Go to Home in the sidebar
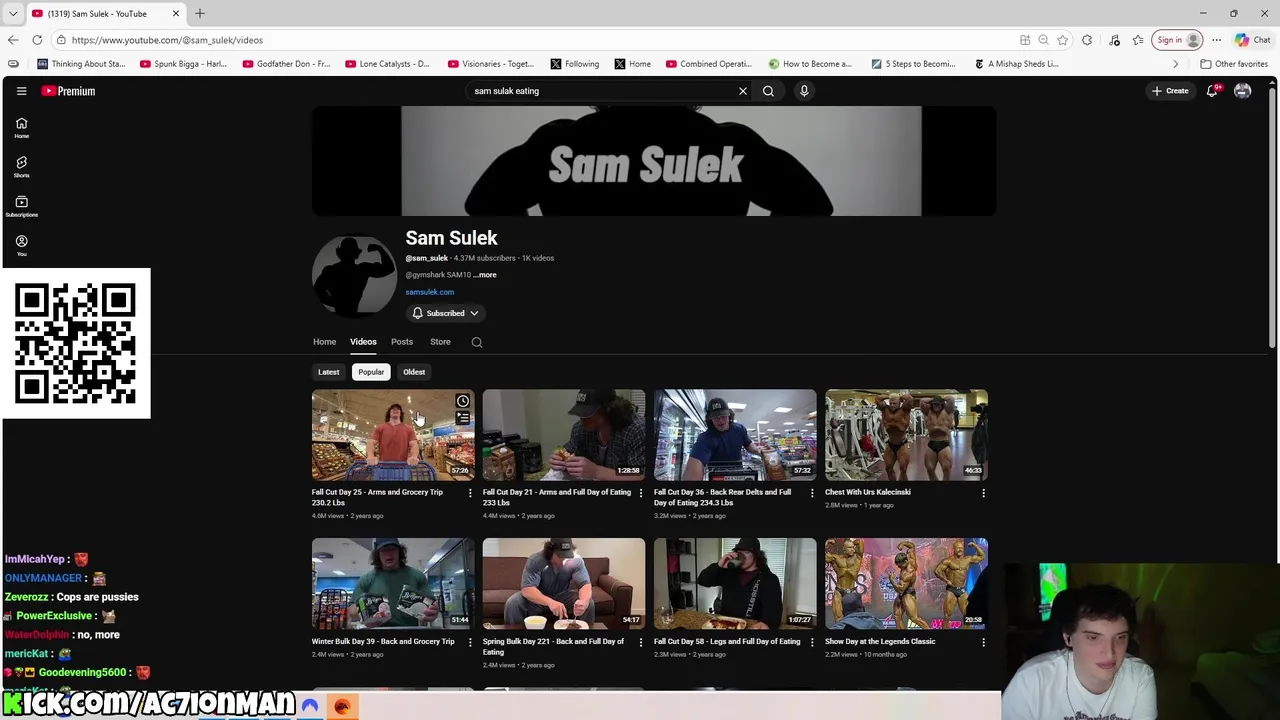 pyautogui.click(x=21, y=128)
